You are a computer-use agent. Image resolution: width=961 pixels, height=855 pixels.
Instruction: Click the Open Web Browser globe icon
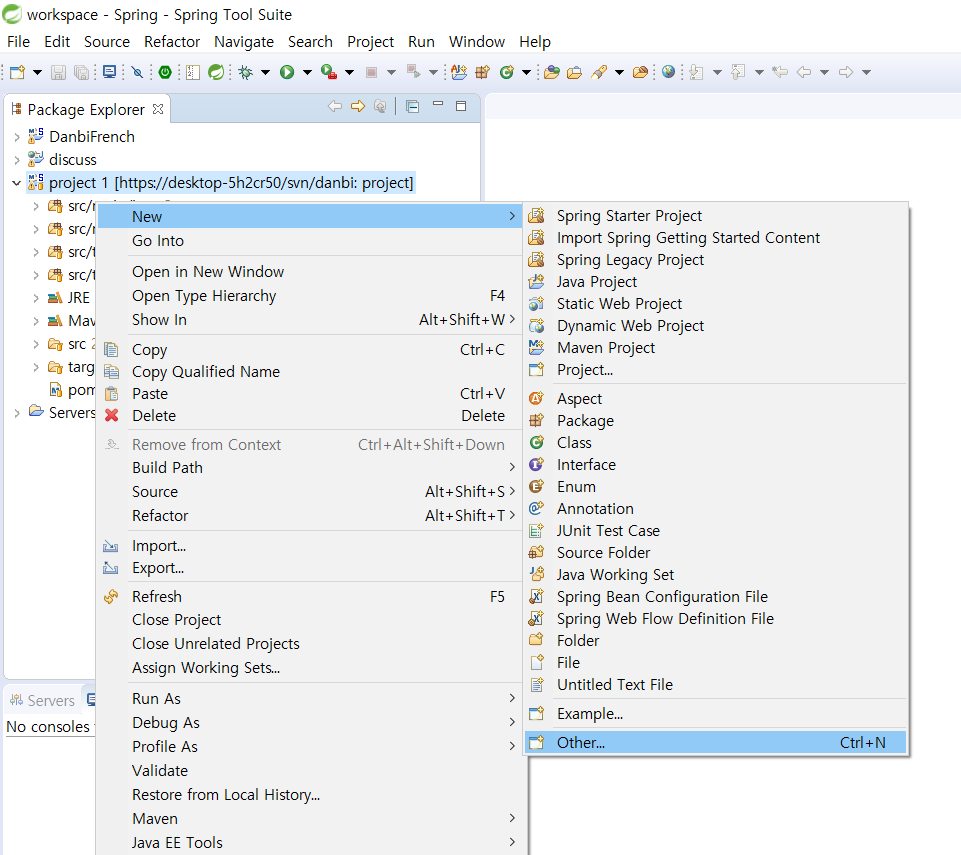(668, 72)
